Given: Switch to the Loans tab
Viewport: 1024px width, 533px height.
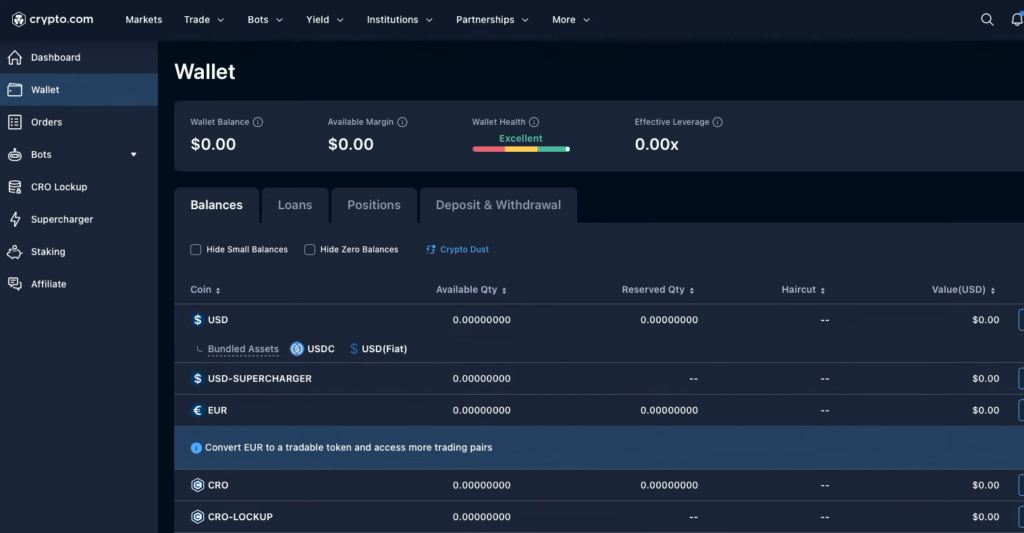Looking at the screenshot, I should click(x=295, y=205).
